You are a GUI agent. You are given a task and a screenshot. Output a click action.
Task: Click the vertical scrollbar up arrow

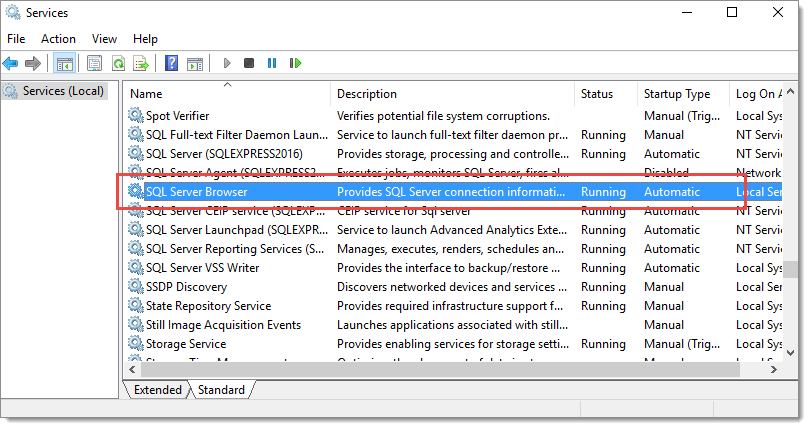790,91
